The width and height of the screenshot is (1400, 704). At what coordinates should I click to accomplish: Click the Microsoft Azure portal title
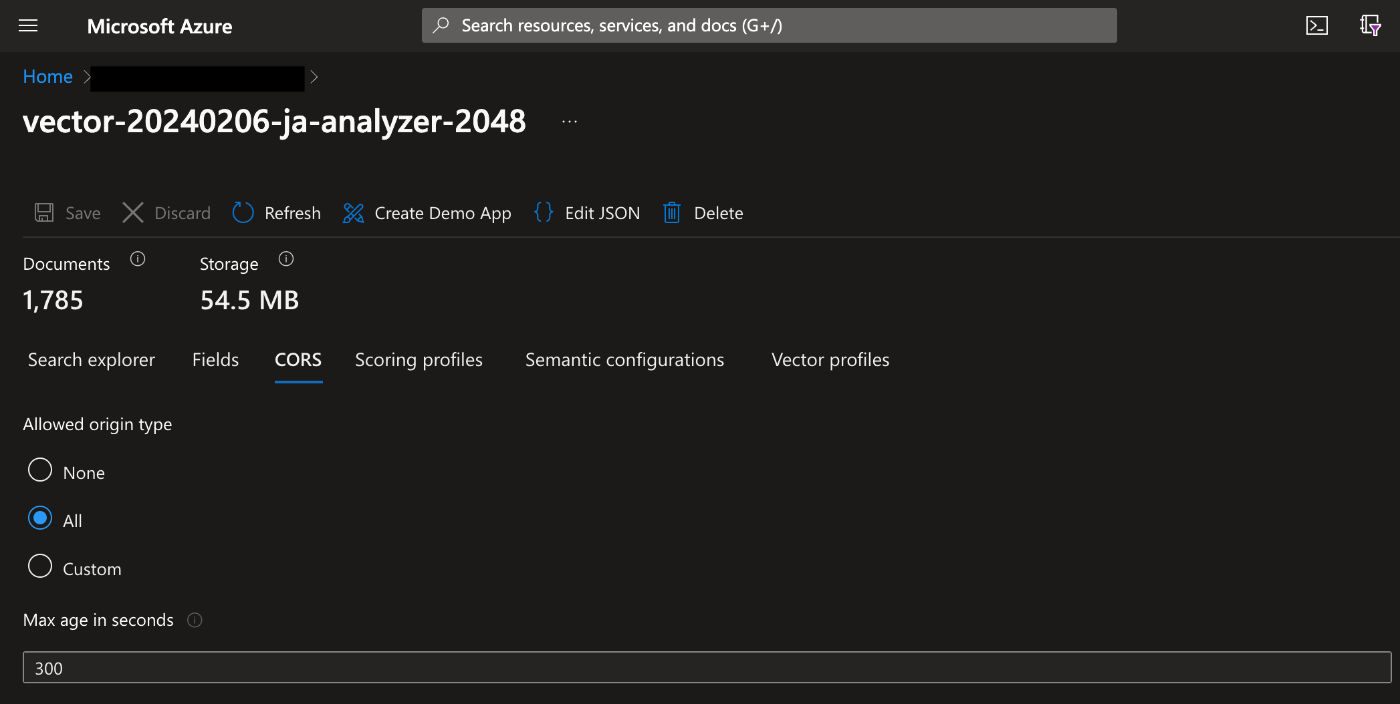click(160, 26)
